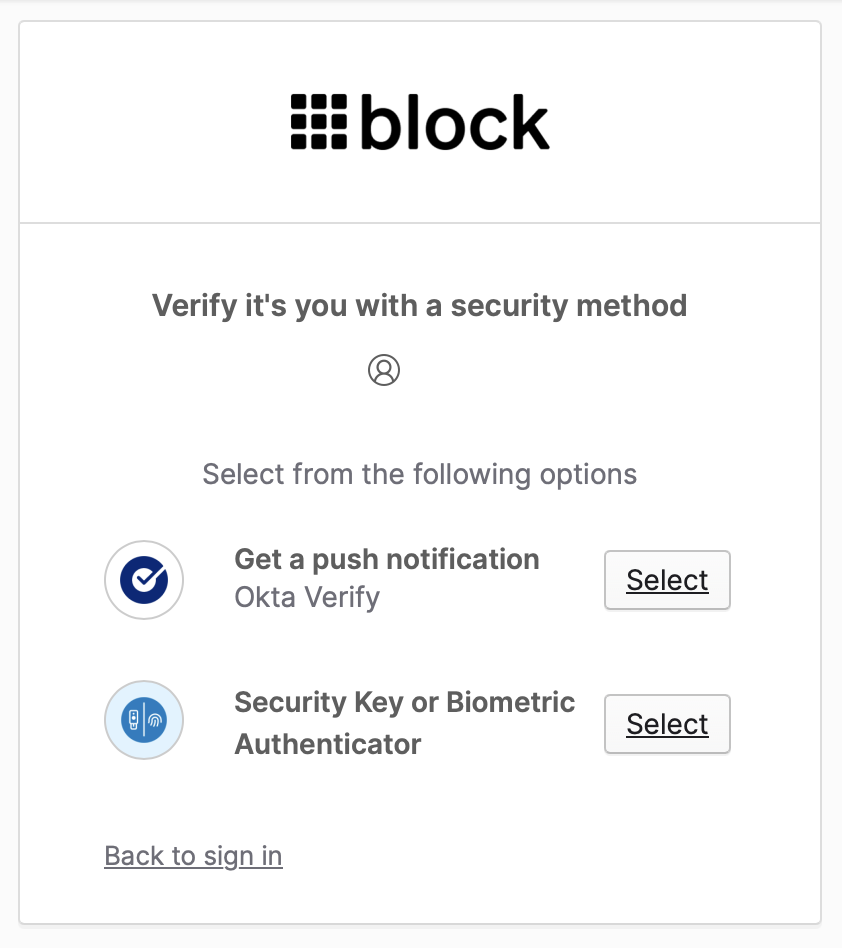Click the word "notification" in first option
The height and width of the screenshot is (948, 842).
463,559
